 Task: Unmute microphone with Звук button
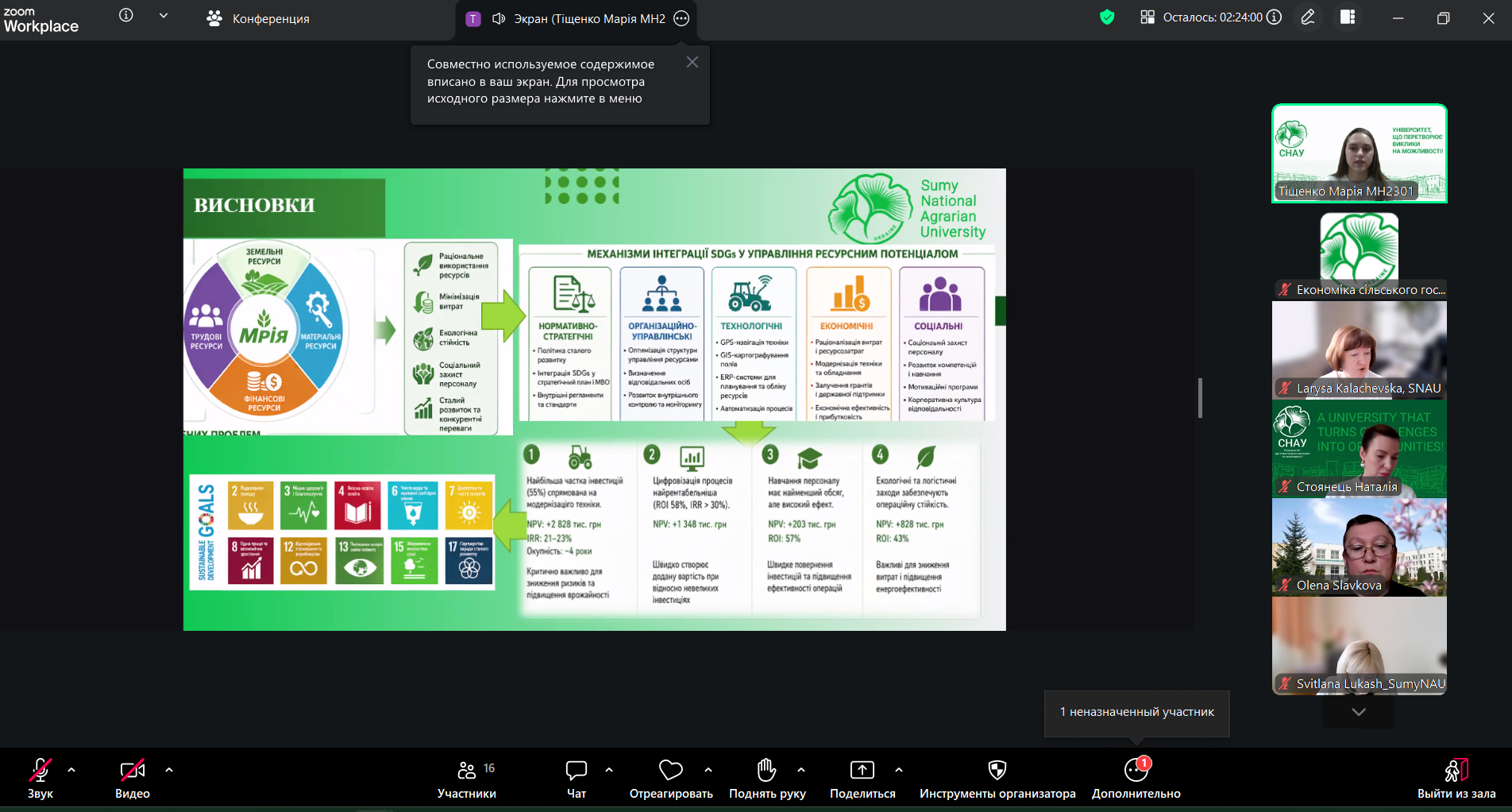pyautogui.click(x=40, y=779)
